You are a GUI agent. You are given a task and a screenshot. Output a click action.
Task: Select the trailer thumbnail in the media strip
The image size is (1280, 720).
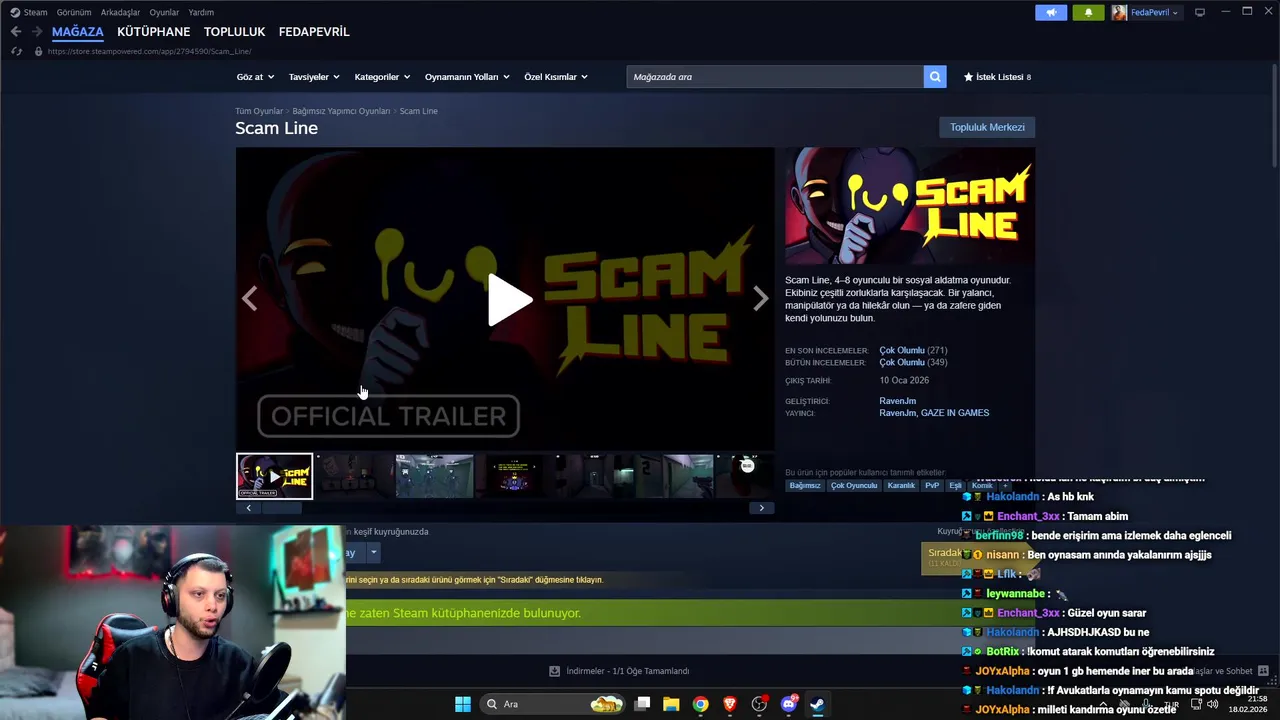pos(274,476)
